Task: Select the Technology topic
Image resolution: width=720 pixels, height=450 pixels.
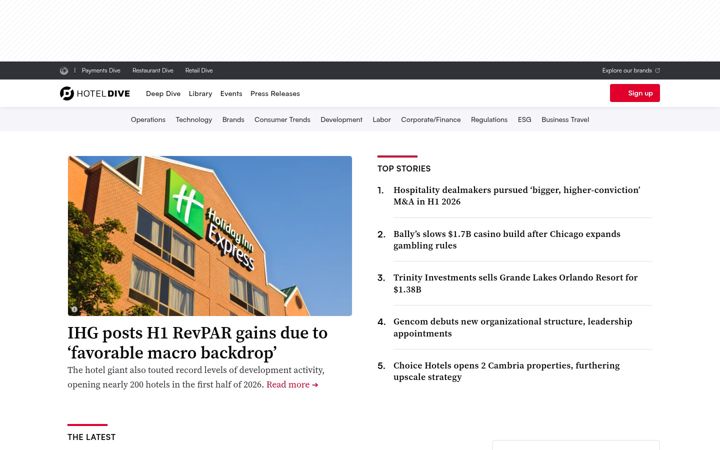Action: click(x=194, y=119)
